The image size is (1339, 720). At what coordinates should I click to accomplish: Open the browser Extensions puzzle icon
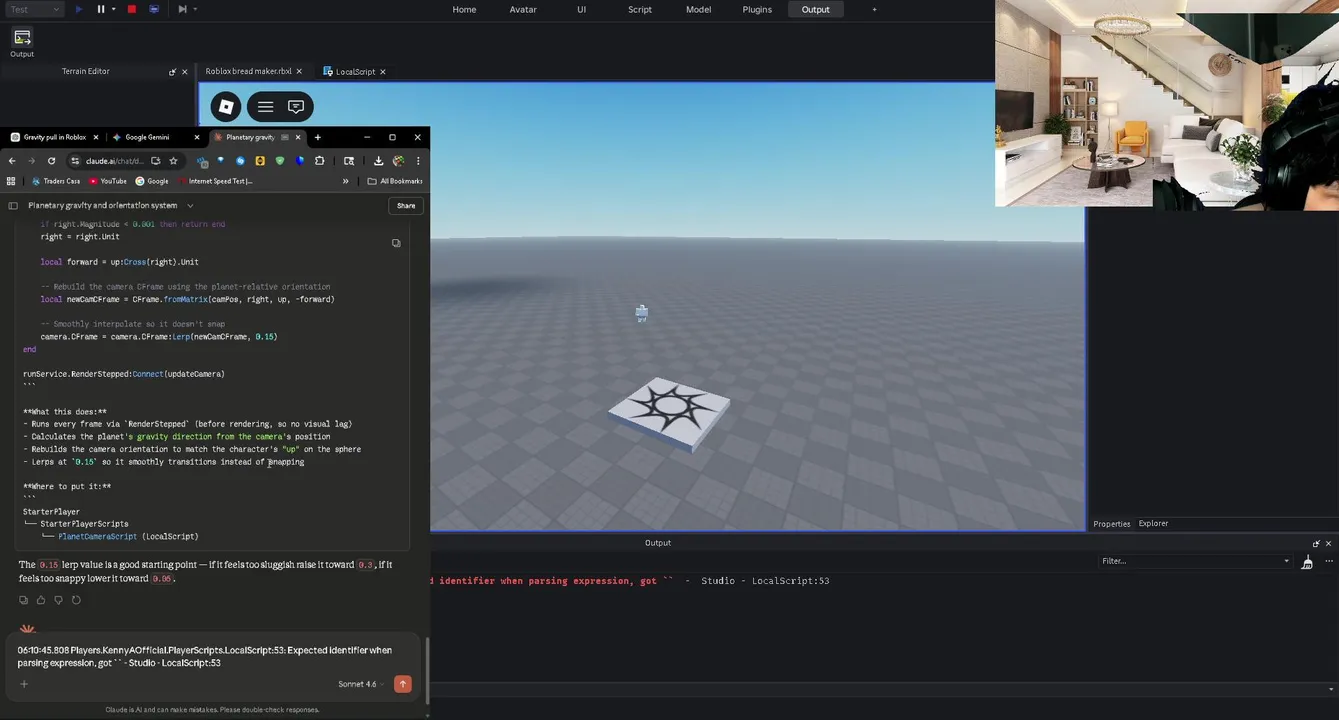click(x=320, y=160)
